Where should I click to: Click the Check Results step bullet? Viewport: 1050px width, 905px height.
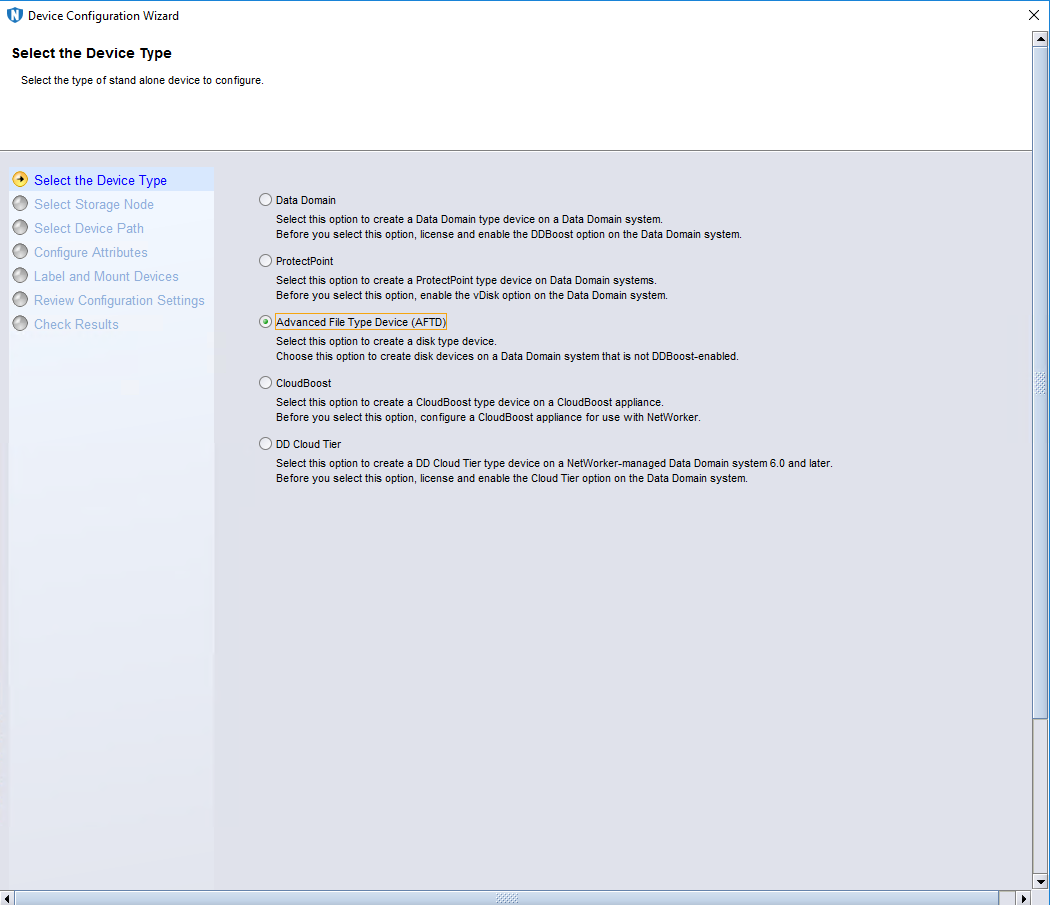[20, 324]
